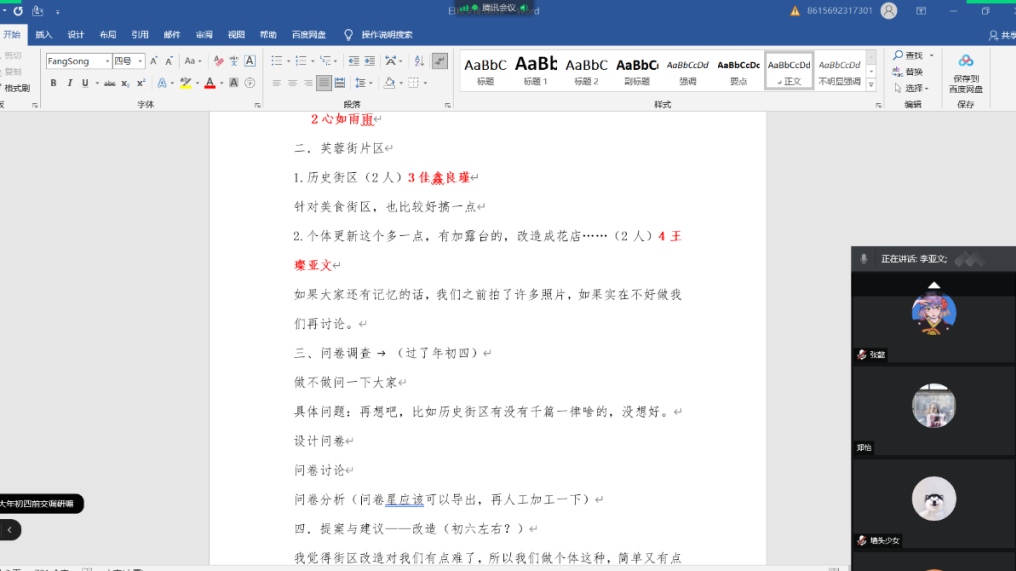This screenshot has width=1016, height=571.
Task: Click the yellow text highlight color button
Action: pos(185,83)
